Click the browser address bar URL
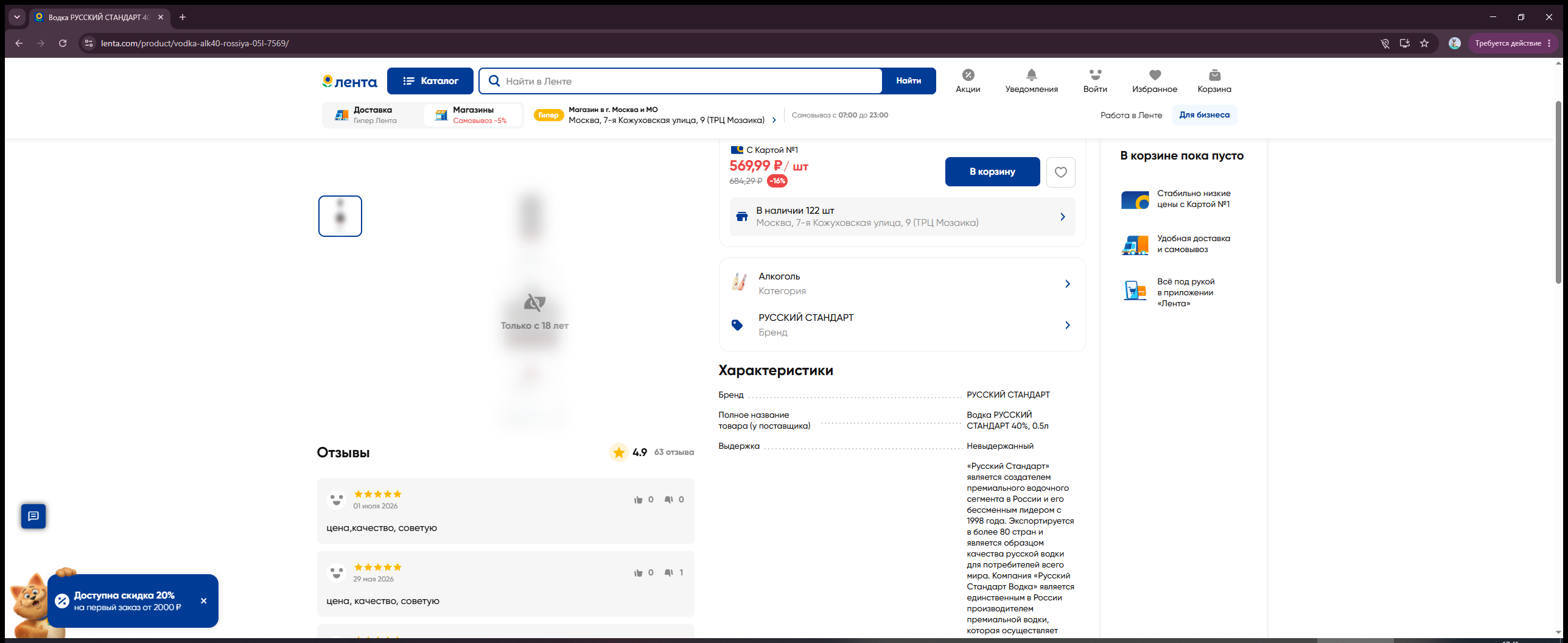1568x643 pixels. [x=195, y=43]
